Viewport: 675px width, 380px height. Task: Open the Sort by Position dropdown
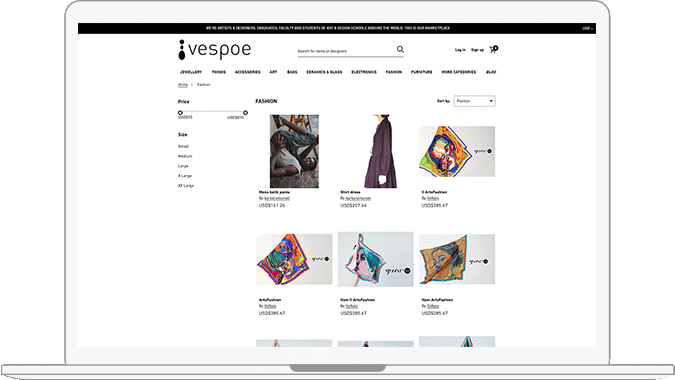pyautogui.click(x=474, y=101)
